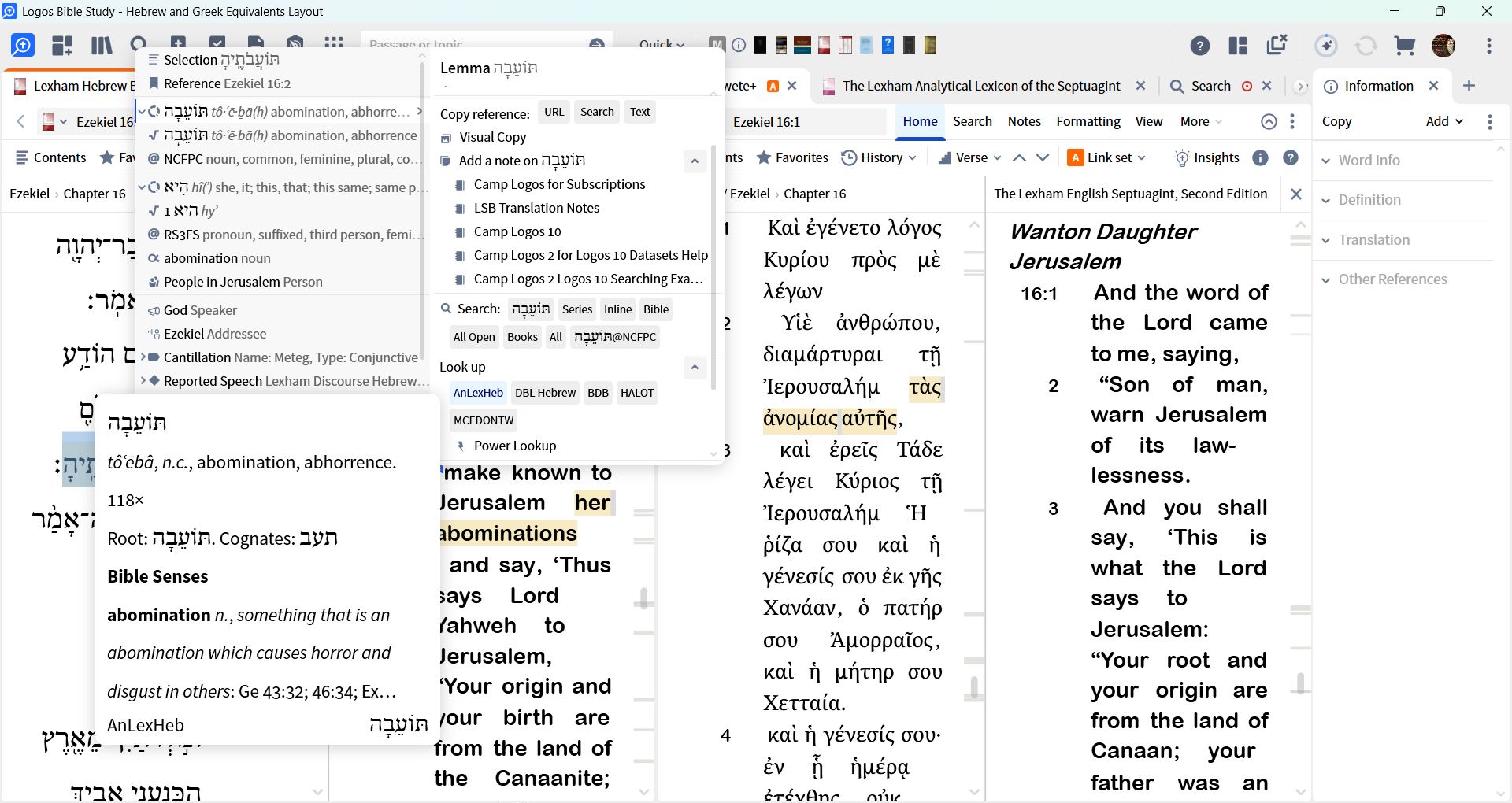
Task: Open the Insights lightbulb tool
Action: (x=1206, y=157)
